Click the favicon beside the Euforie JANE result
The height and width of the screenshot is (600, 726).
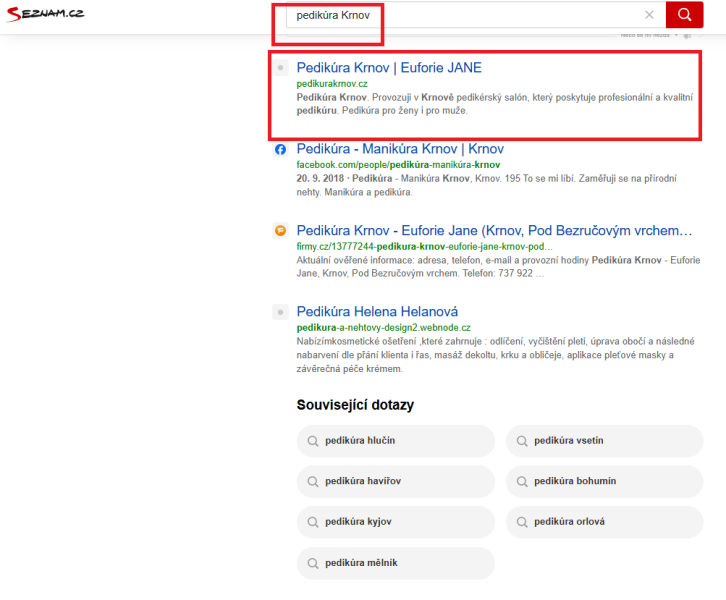[x=280, y=68]
